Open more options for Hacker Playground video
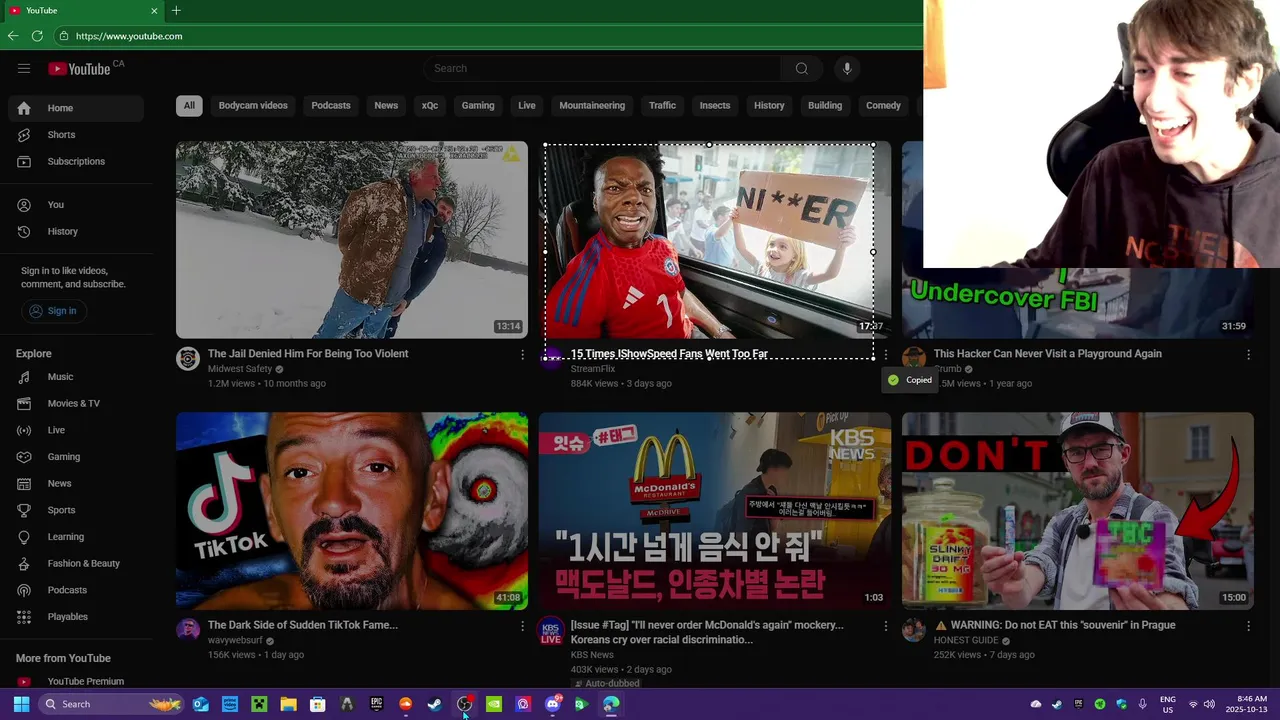Screen dimensions: 1280x720 coord(1248,355)
